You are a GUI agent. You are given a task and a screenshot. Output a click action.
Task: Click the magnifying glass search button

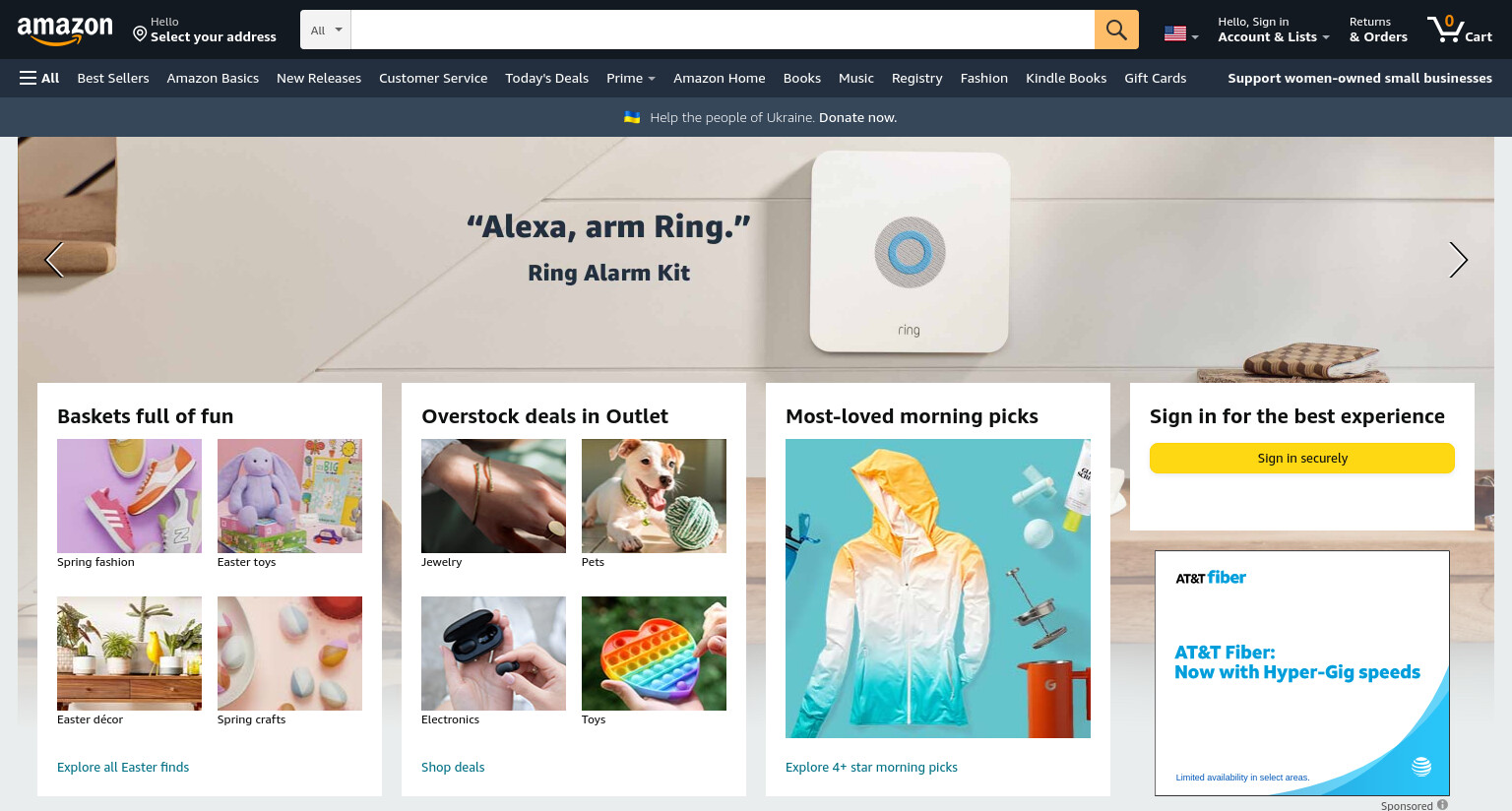tap(1116, 30)
